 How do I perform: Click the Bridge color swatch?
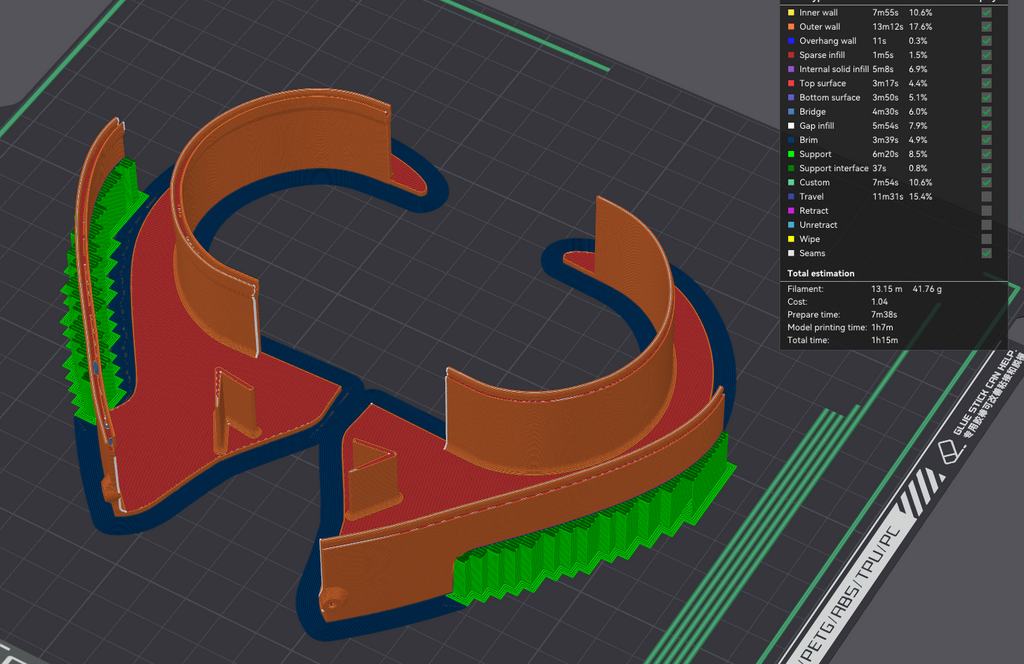(x=791, y=112)
